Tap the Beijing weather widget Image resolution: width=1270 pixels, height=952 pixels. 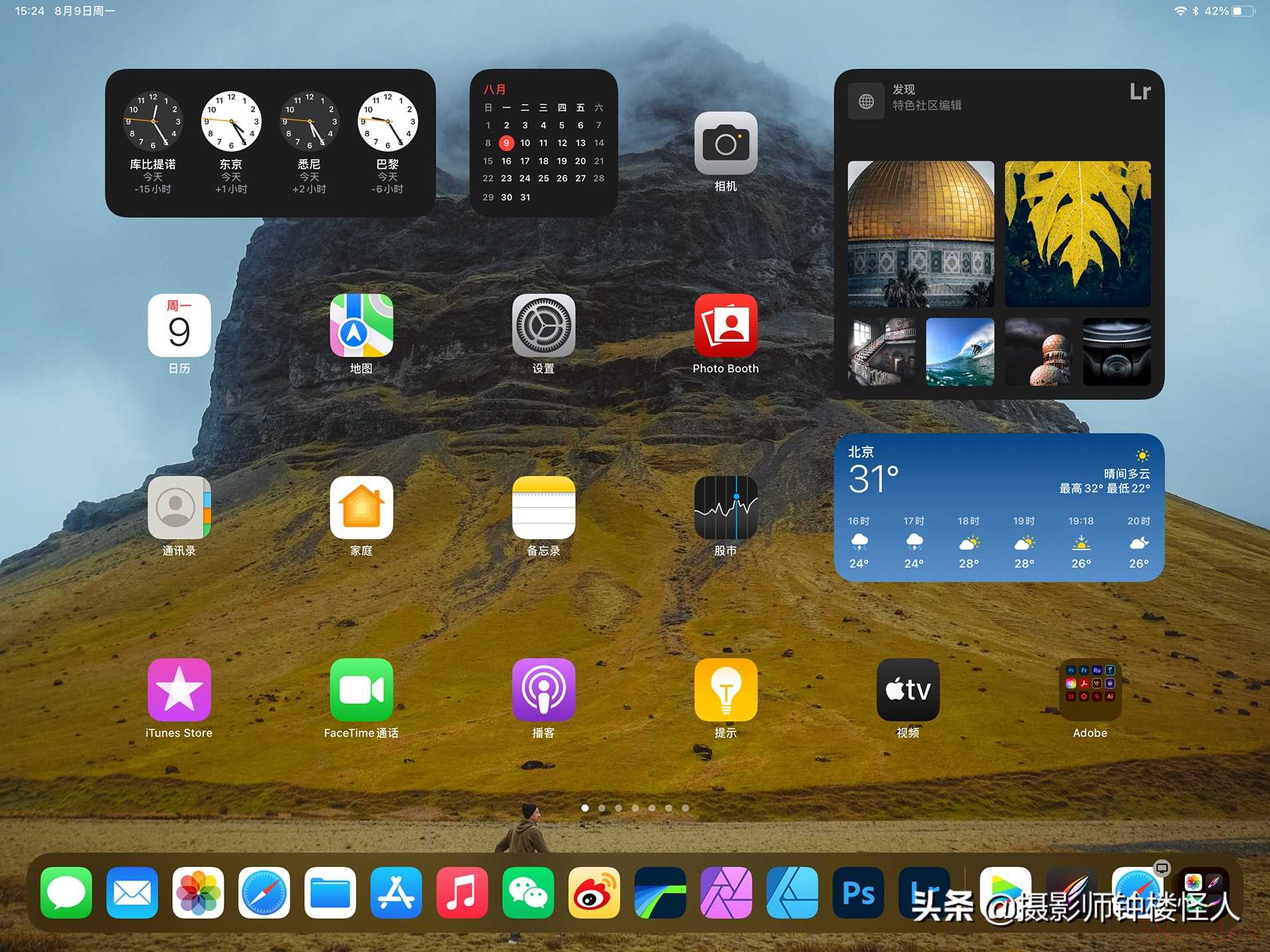[x=998, y=508]
